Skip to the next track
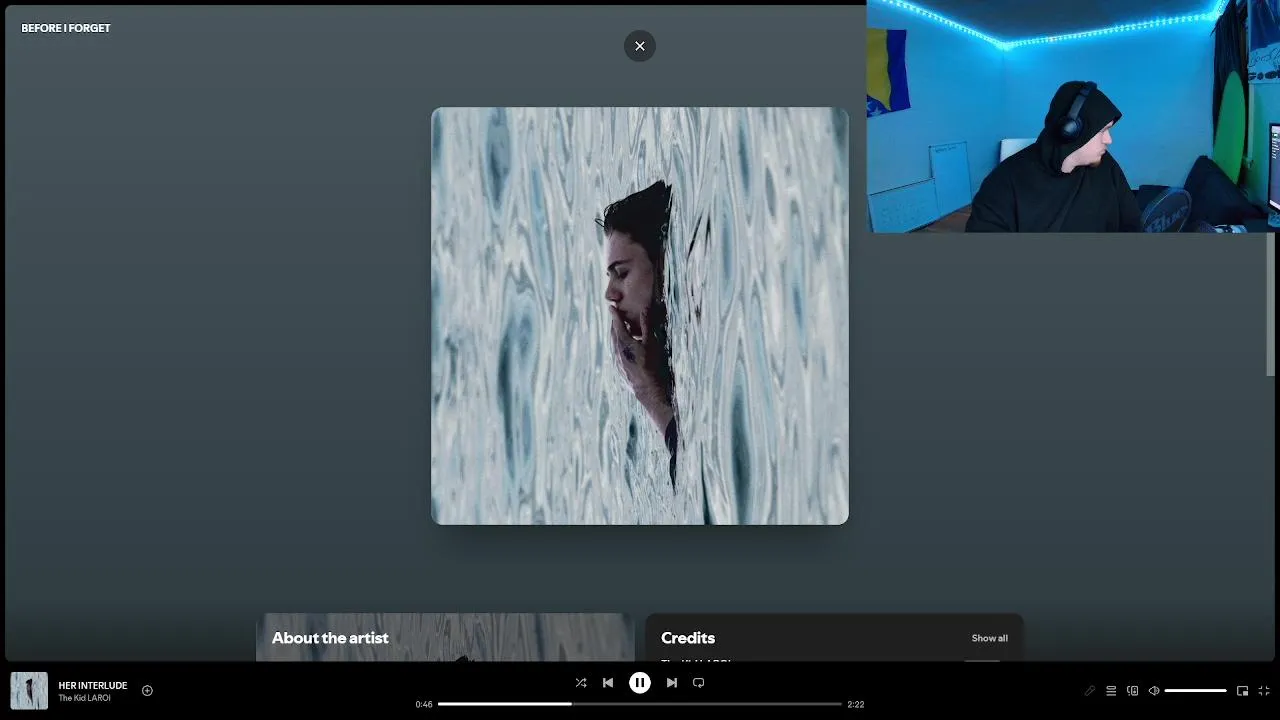The image size is (1280, 720). click(x=672, y=683)
